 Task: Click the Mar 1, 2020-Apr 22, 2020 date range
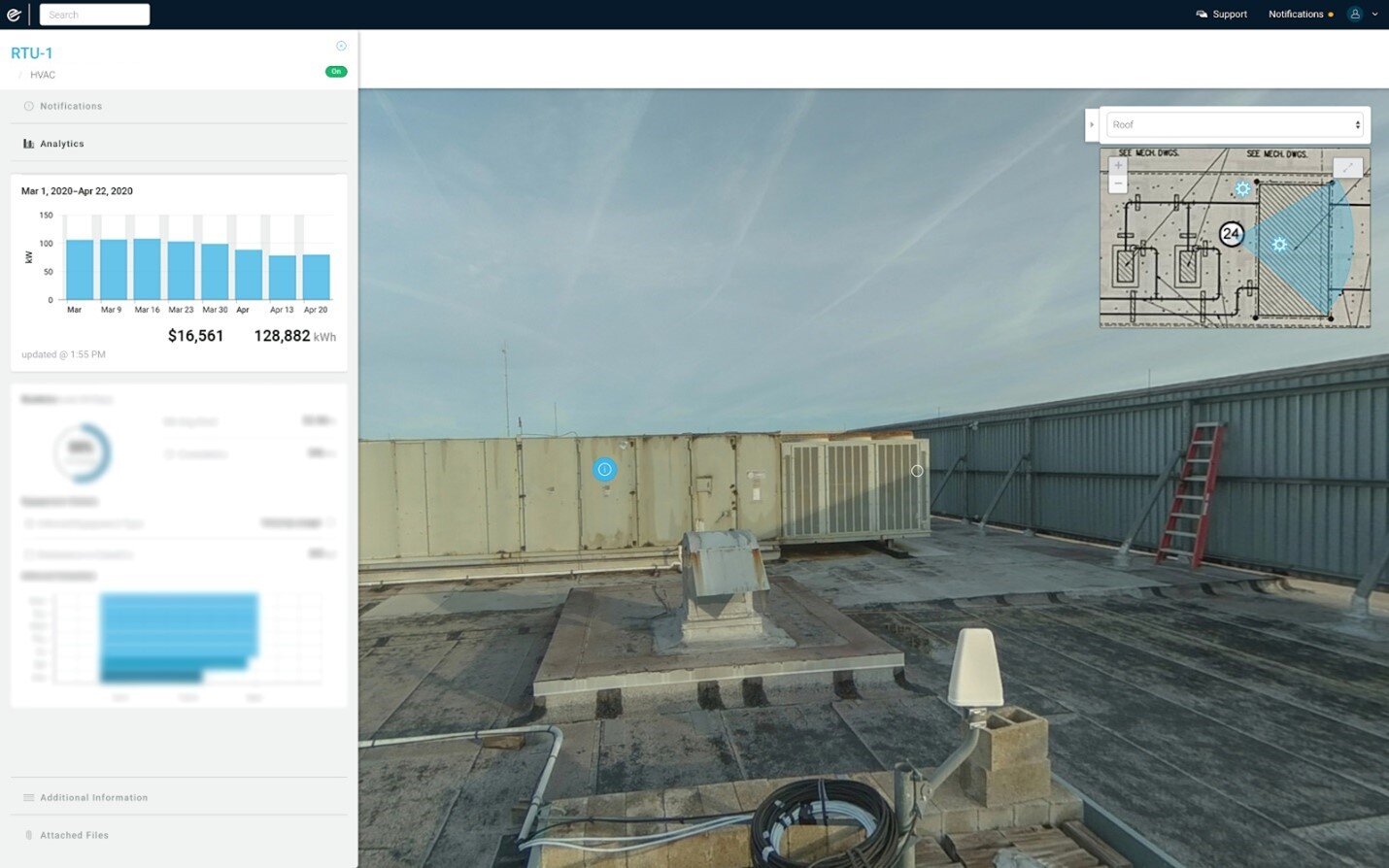[77, 191]
